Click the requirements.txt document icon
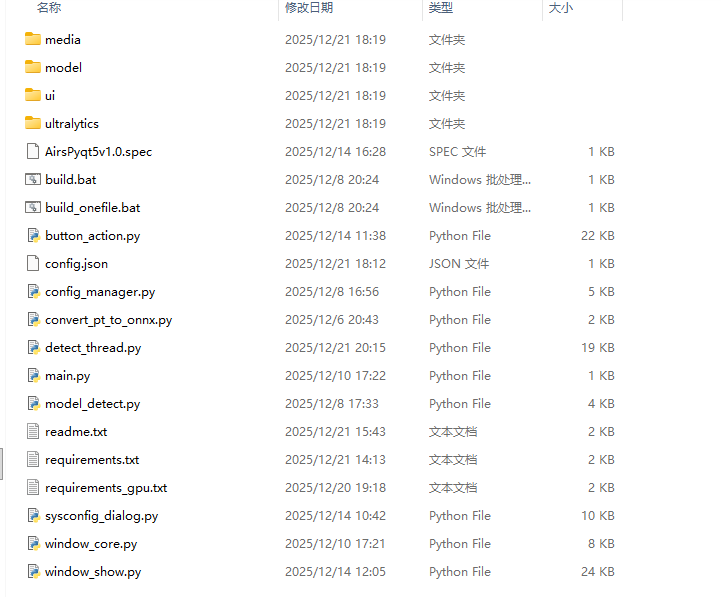 (x=33, y=459)
